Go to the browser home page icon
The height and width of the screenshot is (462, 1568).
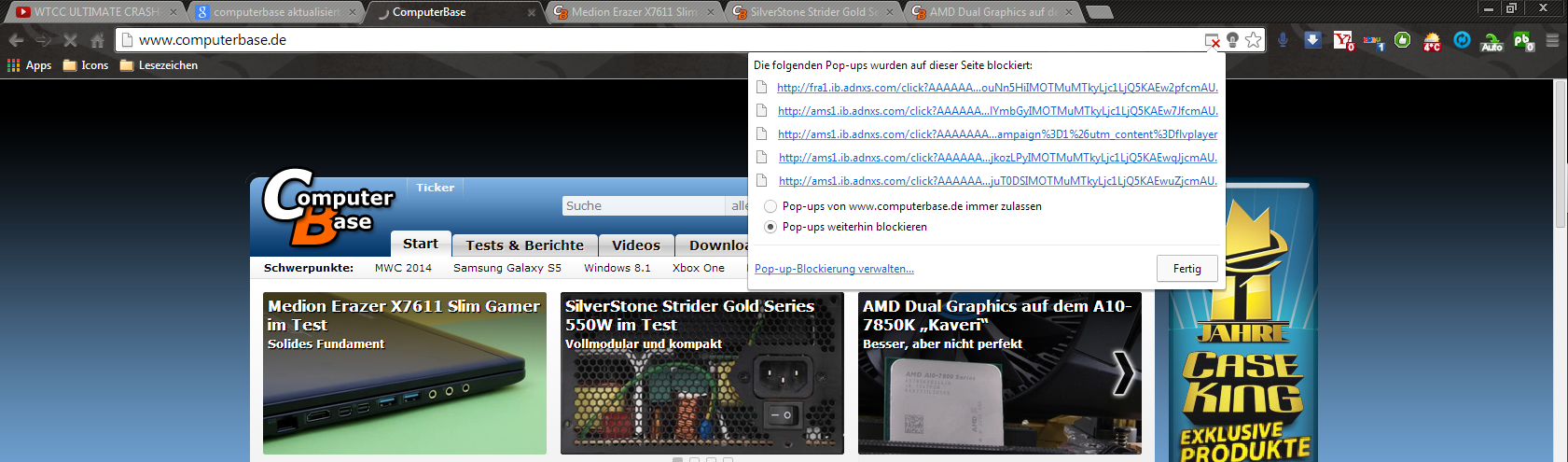[97, 40]
